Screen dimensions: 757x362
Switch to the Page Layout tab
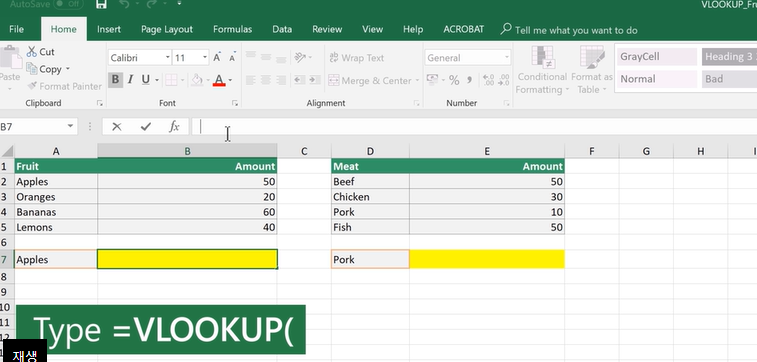coord(167,29)
